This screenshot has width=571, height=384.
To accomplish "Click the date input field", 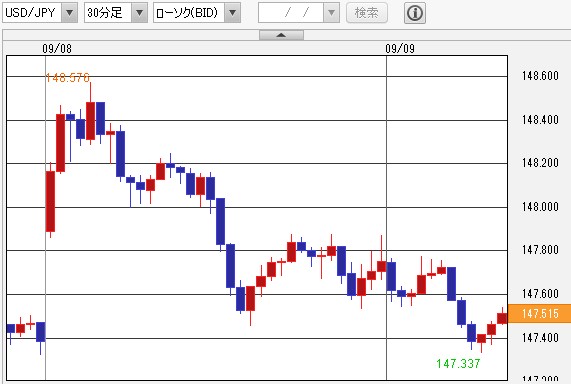I will click(291, 13).
